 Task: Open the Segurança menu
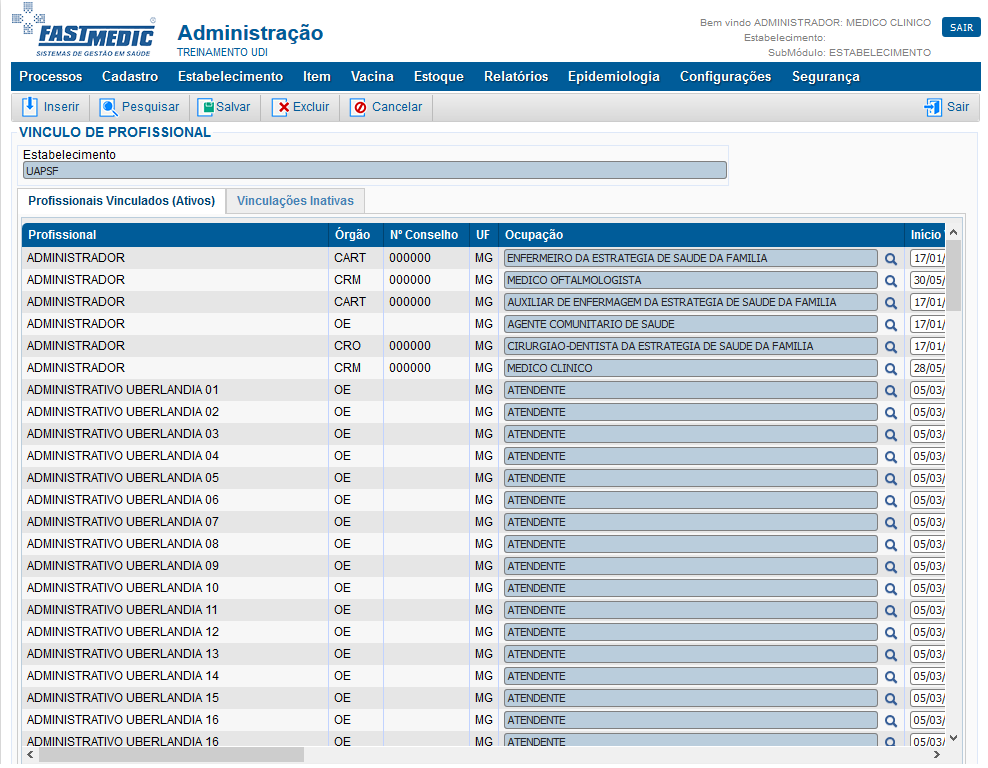point(825,77)
